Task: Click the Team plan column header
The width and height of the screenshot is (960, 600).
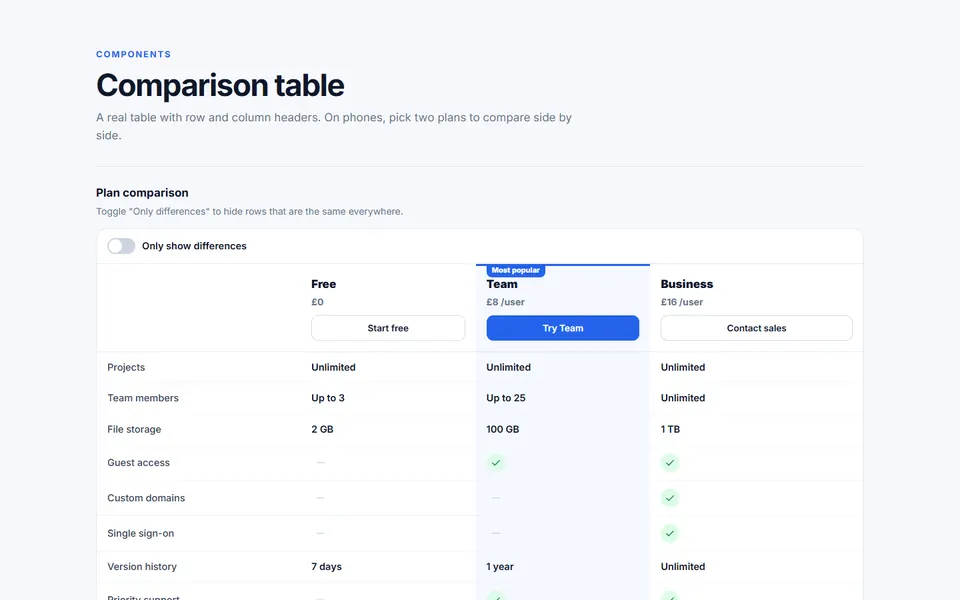Action: (501, 284)
